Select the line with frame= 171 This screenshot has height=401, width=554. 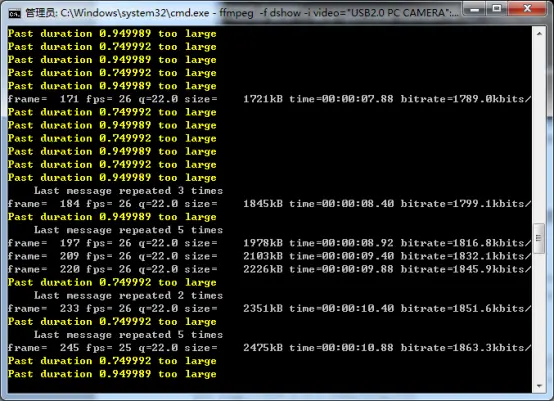(x=269, y=99)
